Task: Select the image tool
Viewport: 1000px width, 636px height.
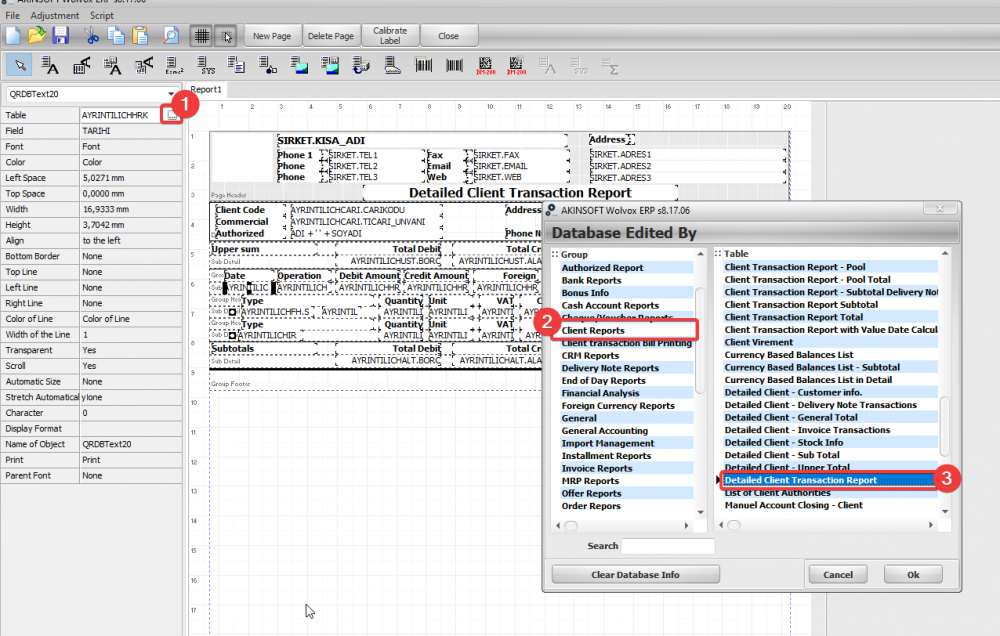Action: click(x=298, y=65)
